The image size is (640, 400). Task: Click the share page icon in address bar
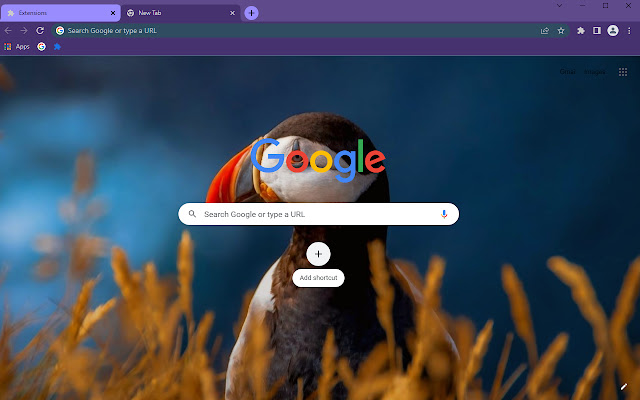(x=544, y=31)
